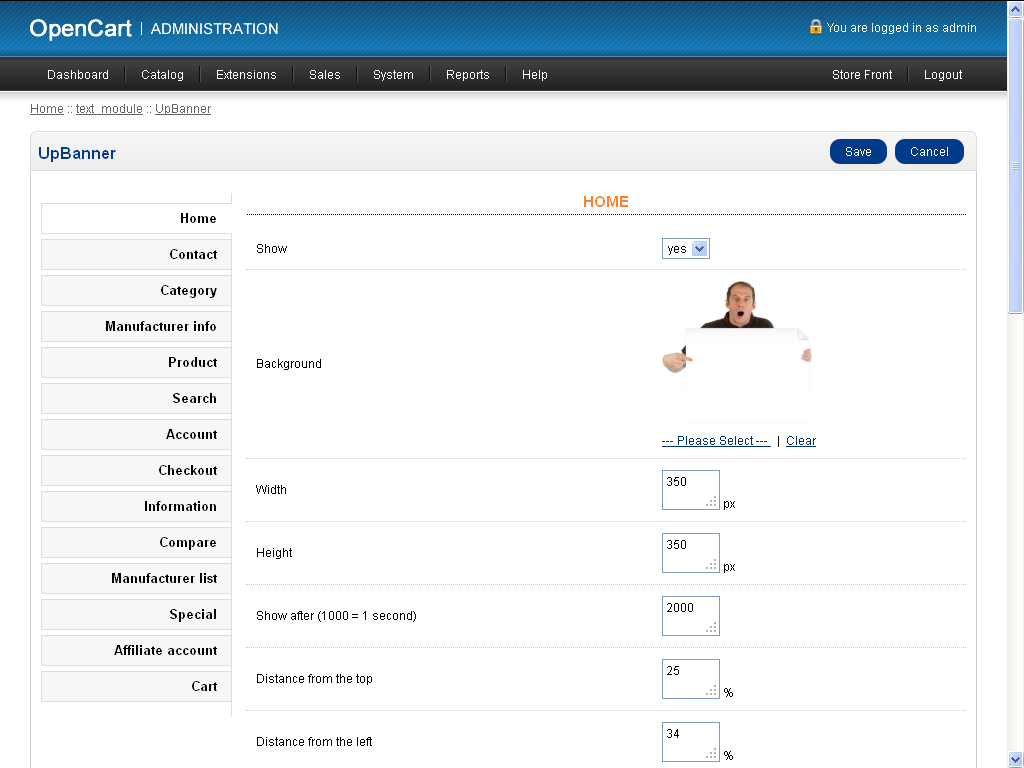Switch to the Checkout tab

(x=136, y=470)
